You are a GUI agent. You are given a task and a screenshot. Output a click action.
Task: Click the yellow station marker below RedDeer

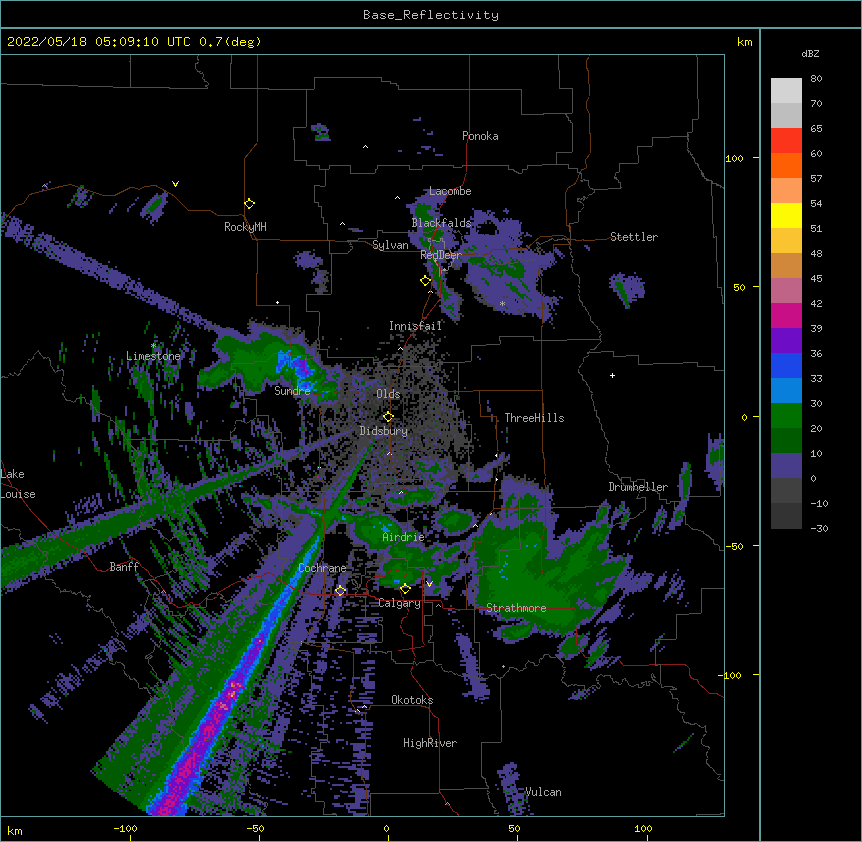426,281
